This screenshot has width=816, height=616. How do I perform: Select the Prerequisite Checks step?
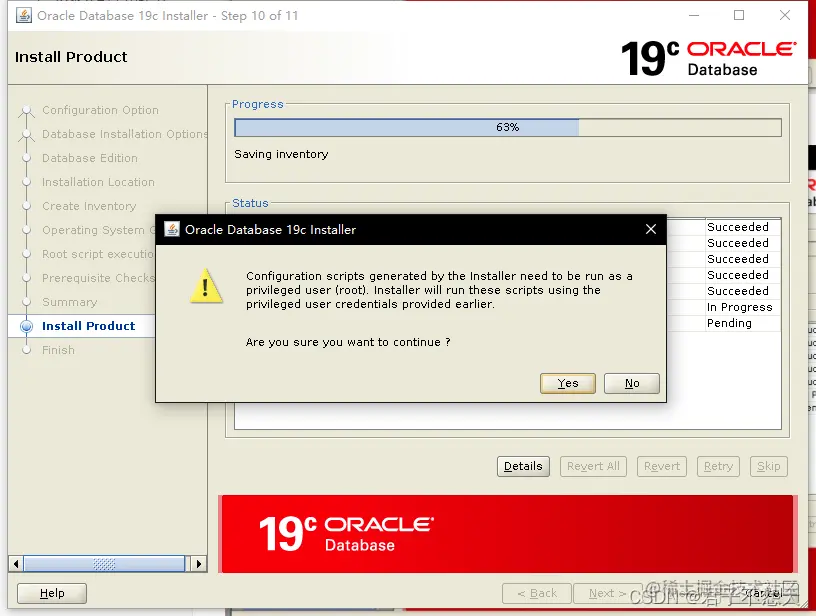(x=98, y=278)
